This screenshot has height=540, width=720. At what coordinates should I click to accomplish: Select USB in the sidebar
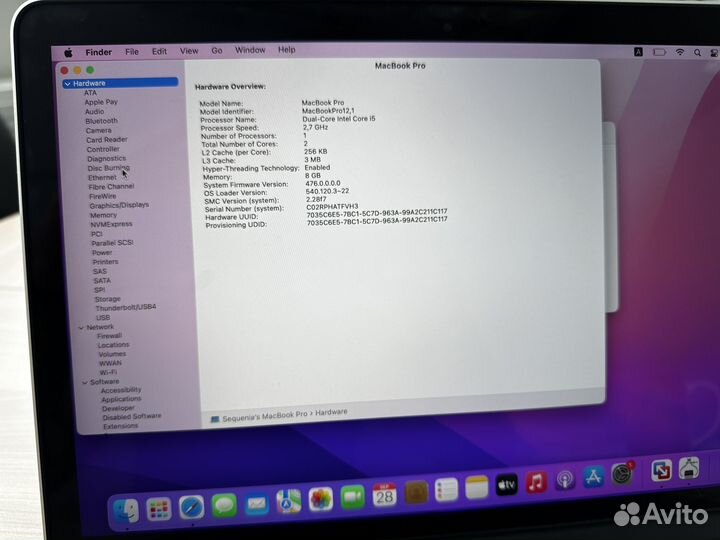pyautogui.click(x=103, y=317)
